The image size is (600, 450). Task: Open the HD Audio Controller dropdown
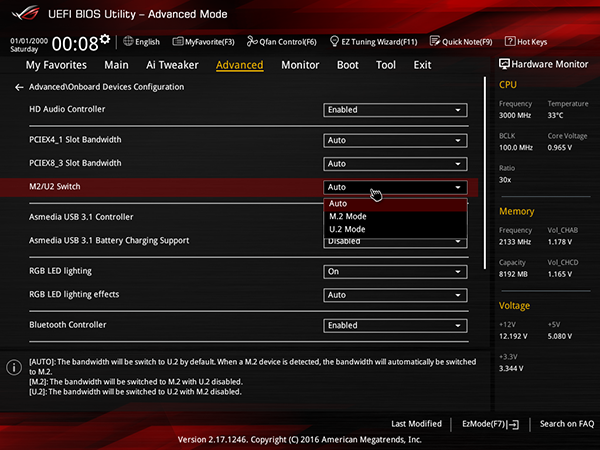pyautogui.click(x=395, y=110)
